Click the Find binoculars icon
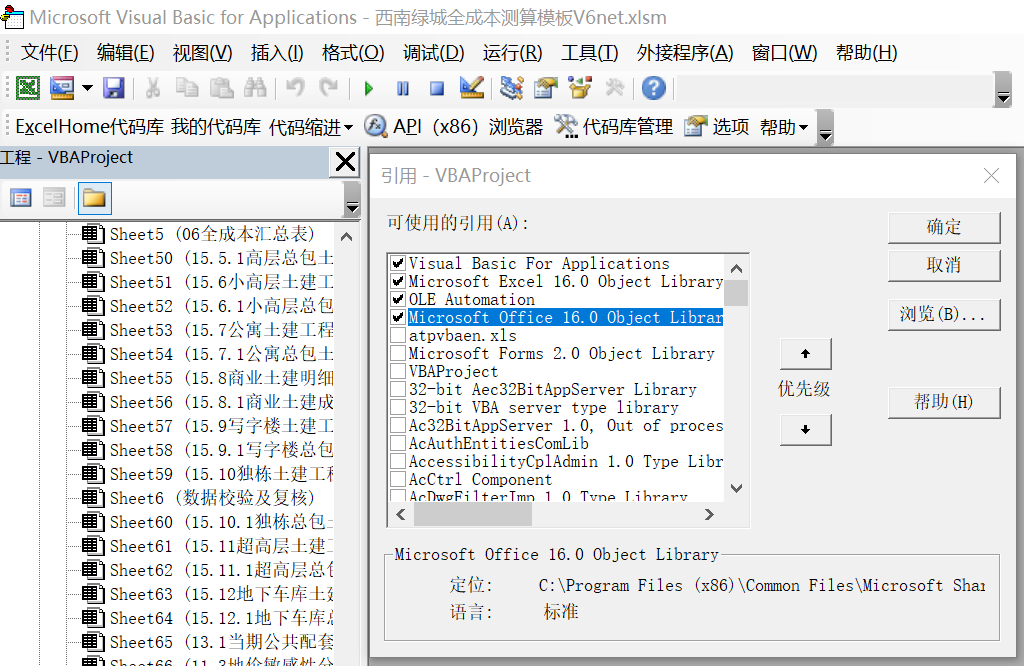 coord(256,88)
